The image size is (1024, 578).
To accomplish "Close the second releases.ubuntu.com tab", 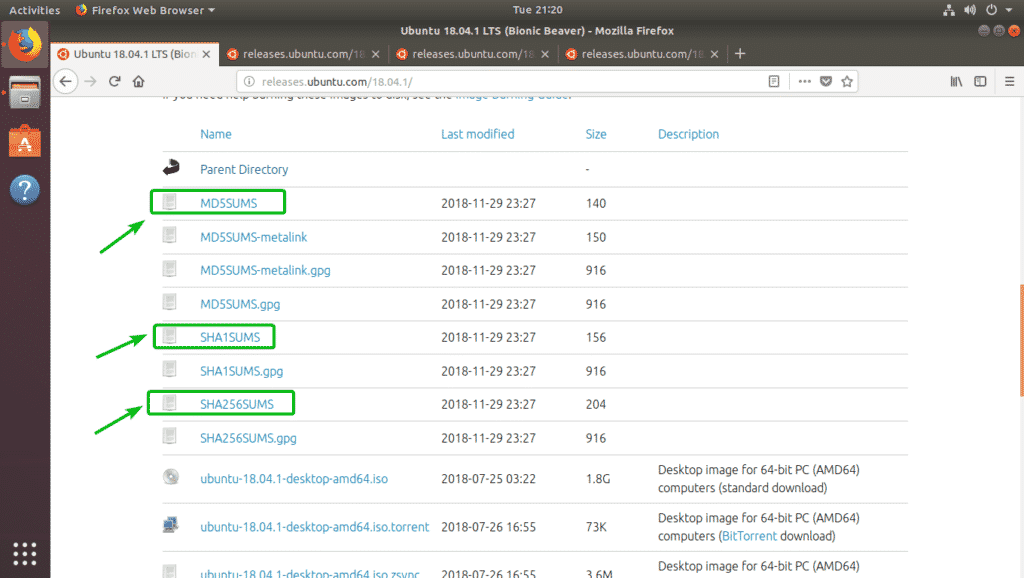I will pos(376,54).
